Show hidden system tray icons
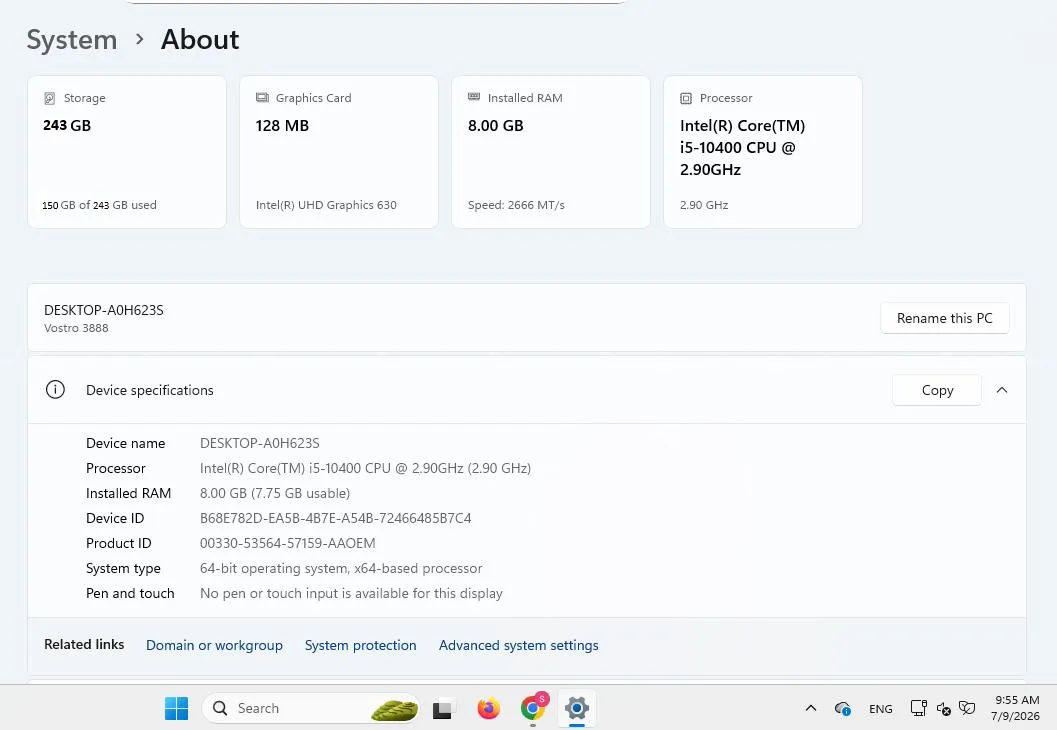 pos(811,708)
